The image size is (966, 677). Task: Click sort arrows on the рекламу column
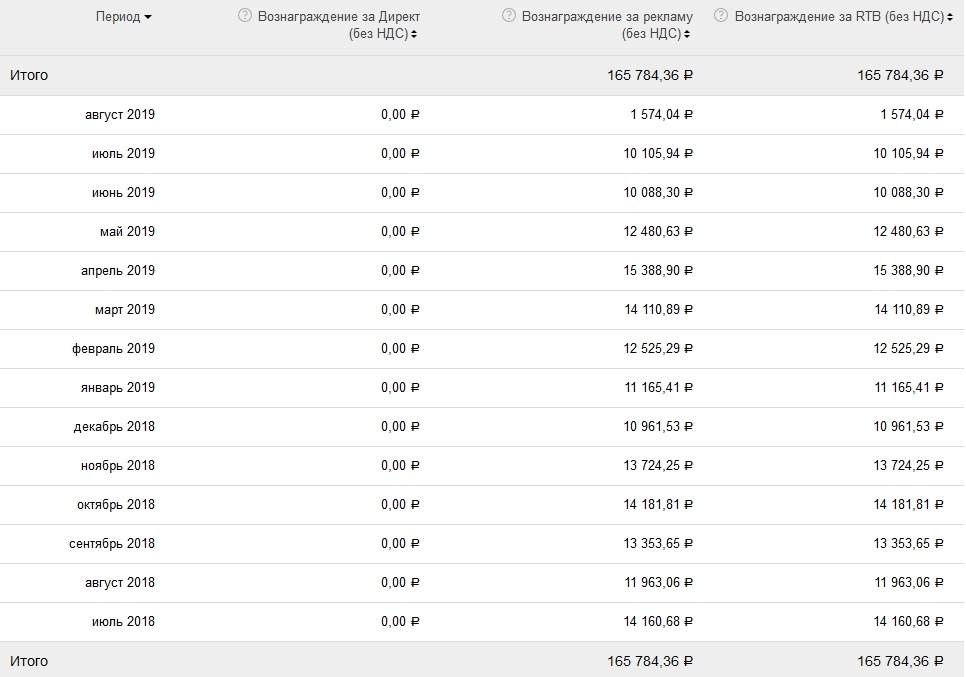[688, 34]
